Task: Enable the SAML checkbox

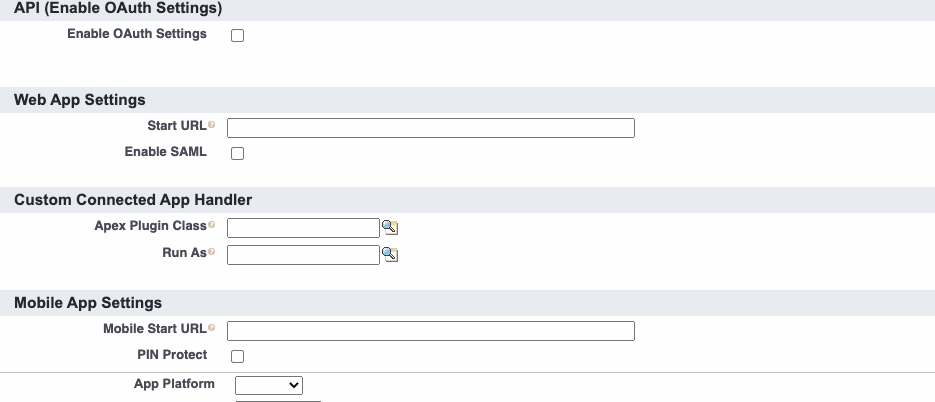Action: pos(237,153)
